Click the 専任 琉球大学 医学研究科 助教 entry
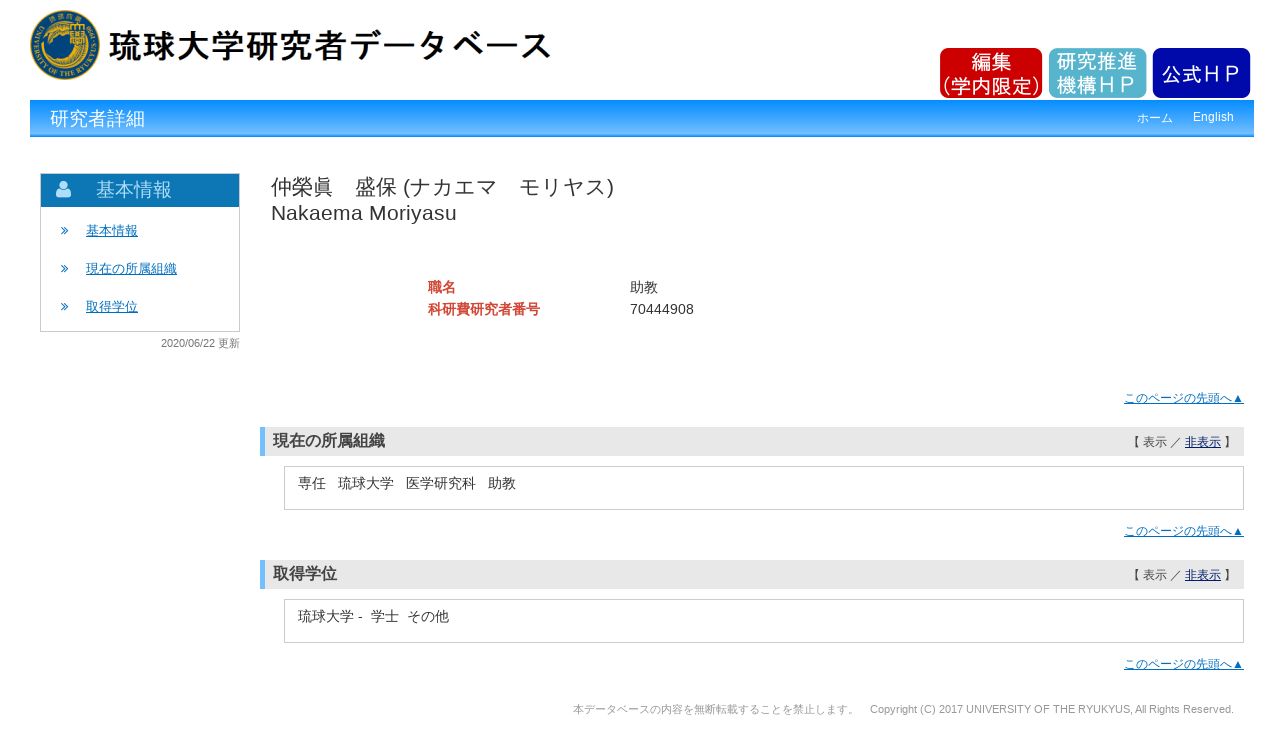Viewport: 1284px width, 737px height. click(x=407, y=483)
